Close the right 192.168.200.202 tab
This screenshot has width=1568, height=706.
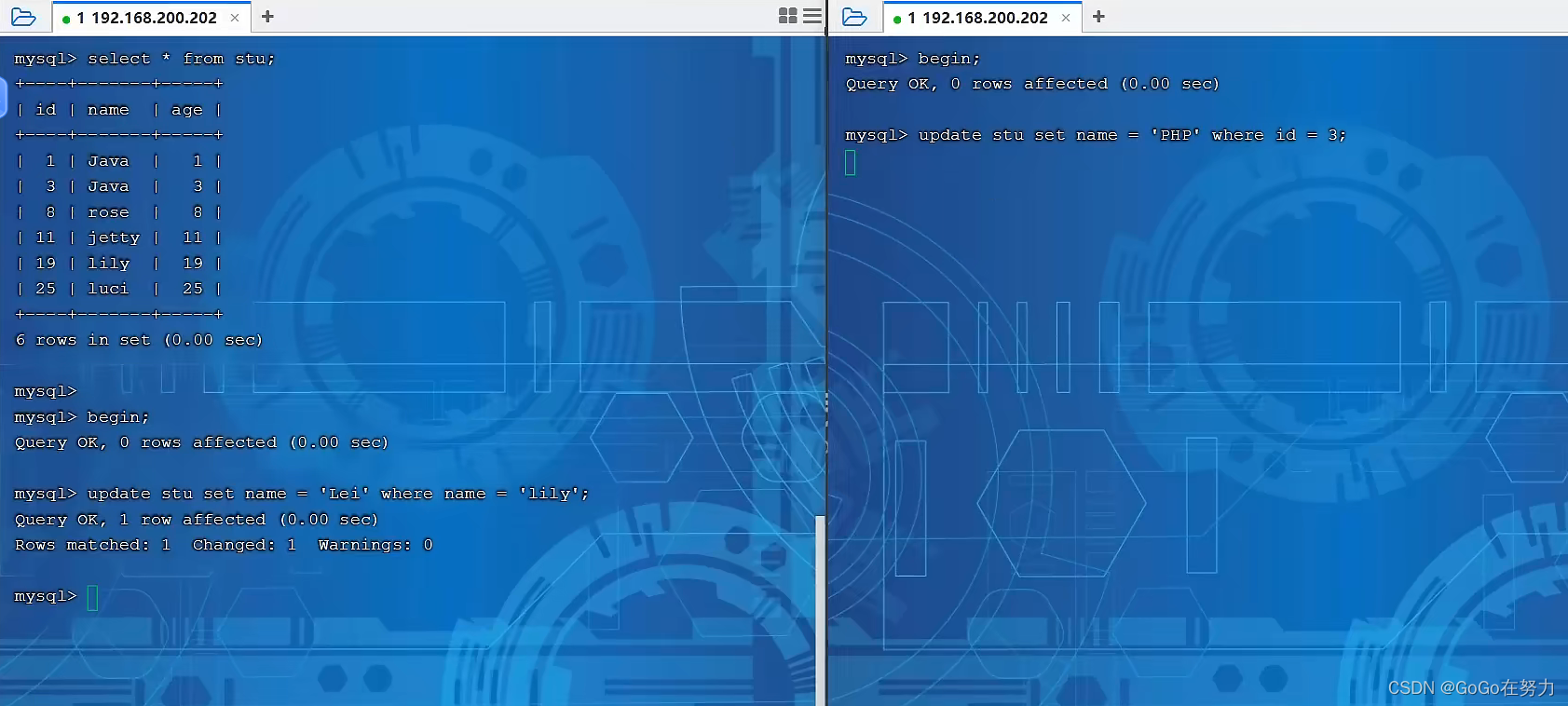pos(1066,18)
